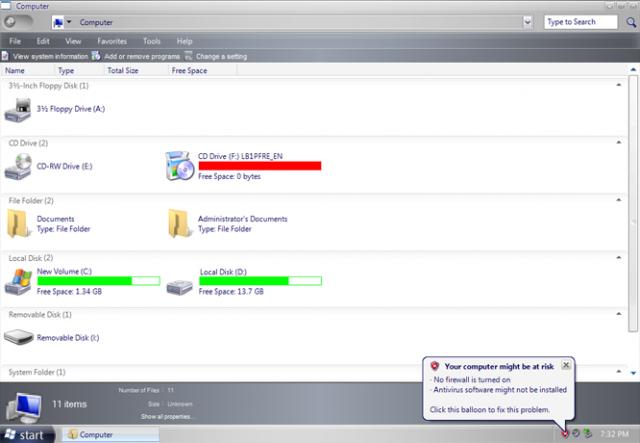The width and height of the screenshot is (640, 443).
Task: Click the taskbar clock
Action: 615,434
